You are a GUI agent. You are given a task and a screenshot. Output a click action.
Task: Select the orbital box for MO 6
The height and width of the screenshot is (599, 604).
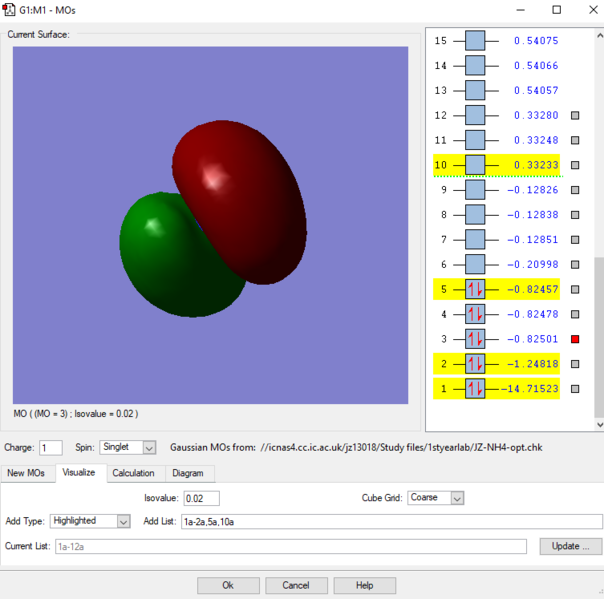[475, 264]
